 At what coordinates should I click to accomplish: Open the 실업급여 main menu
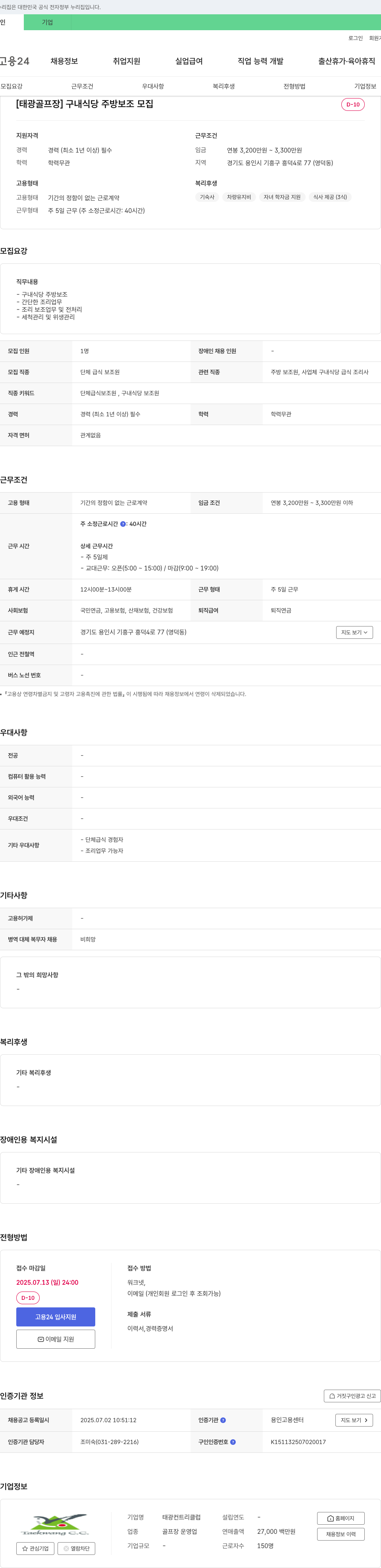(x=189, y=61)
